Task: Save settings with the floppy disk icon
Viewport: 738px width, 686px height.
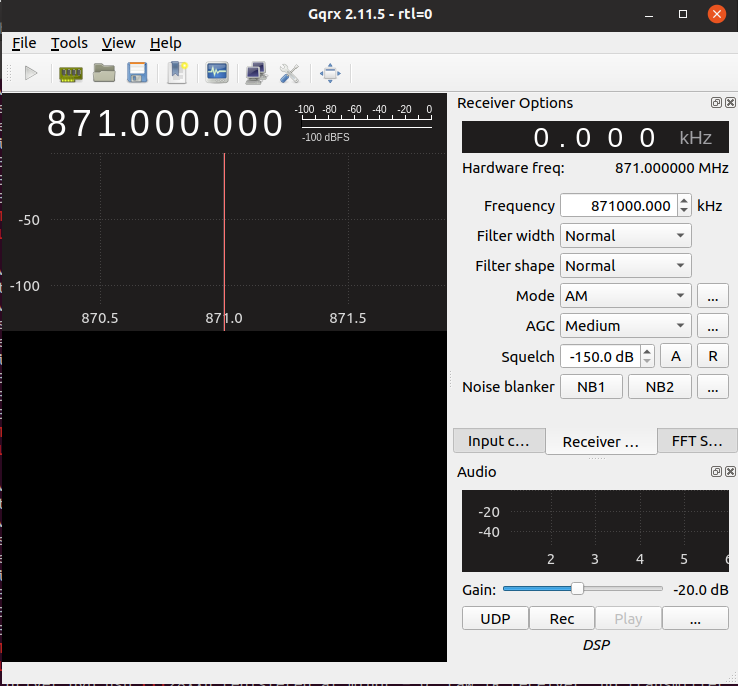Action: tap(137, 73)
